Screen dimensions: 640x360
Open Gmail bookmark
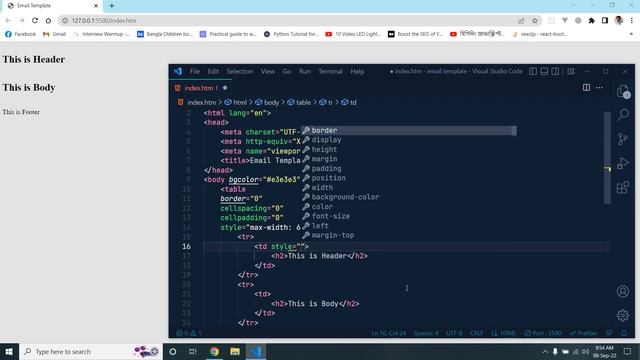click(54, 34)
